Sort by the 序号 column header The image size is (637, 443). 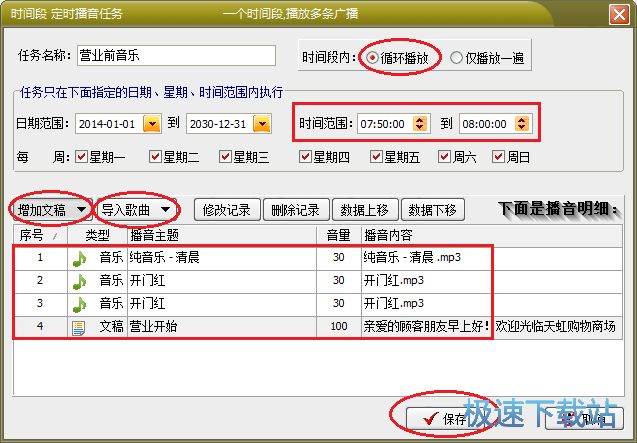point(40,235)
